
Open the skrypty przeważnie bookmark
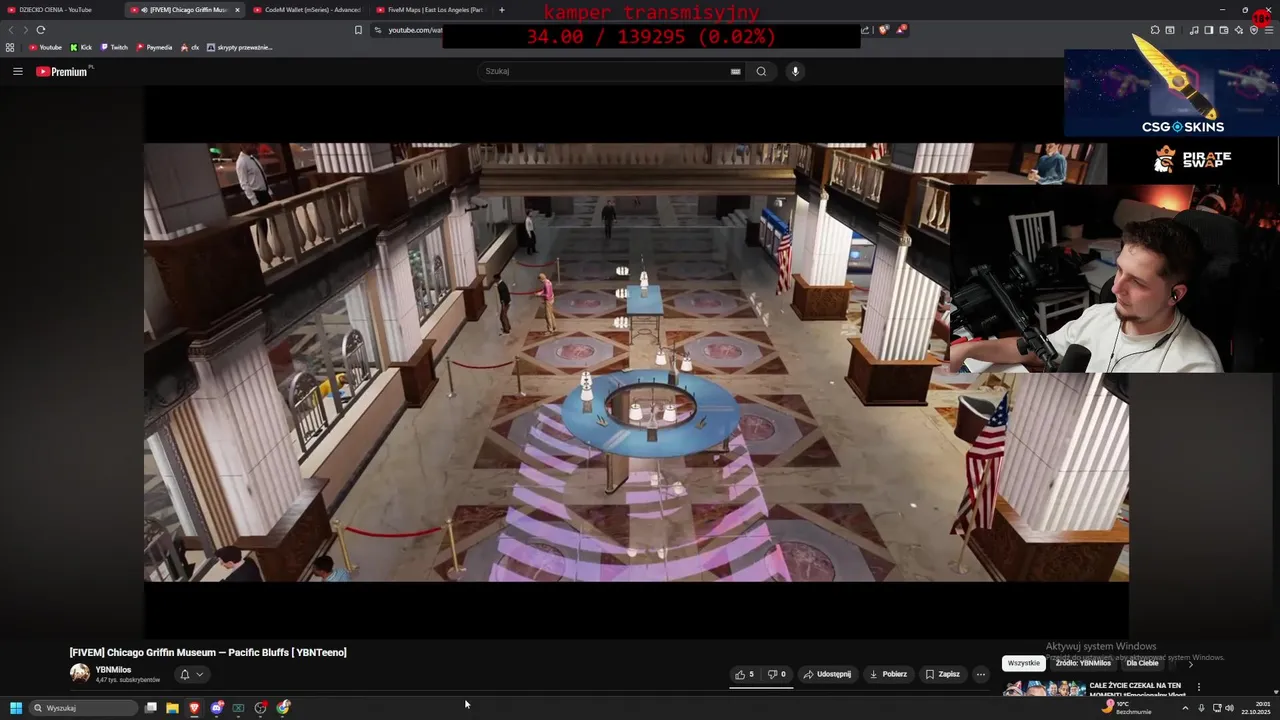pyautogui.click(x=239, y=47)
